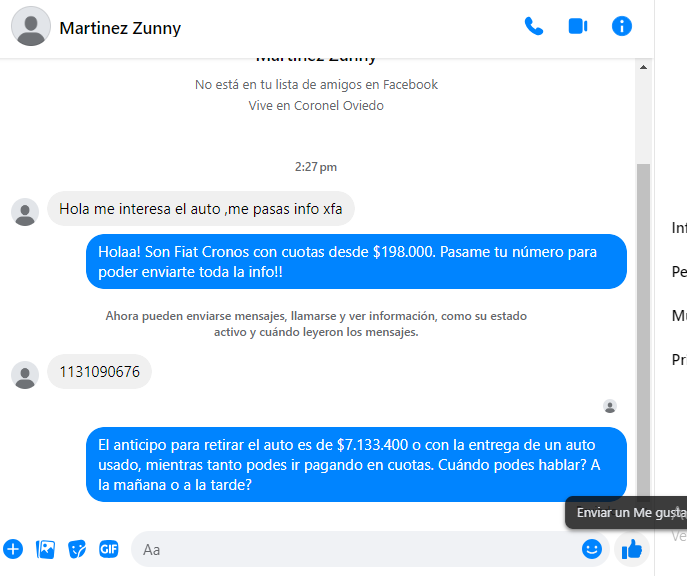Start a voice call with Martinez Zunny
This screenshot has width=687, height=576.
pos(534,26)
